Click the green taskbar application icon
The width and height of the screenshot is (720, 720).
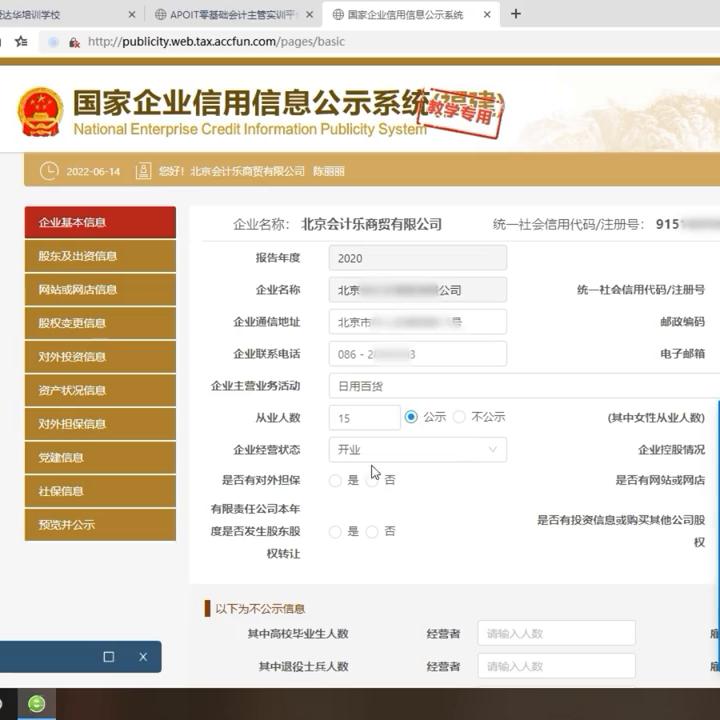coord(37,703)
